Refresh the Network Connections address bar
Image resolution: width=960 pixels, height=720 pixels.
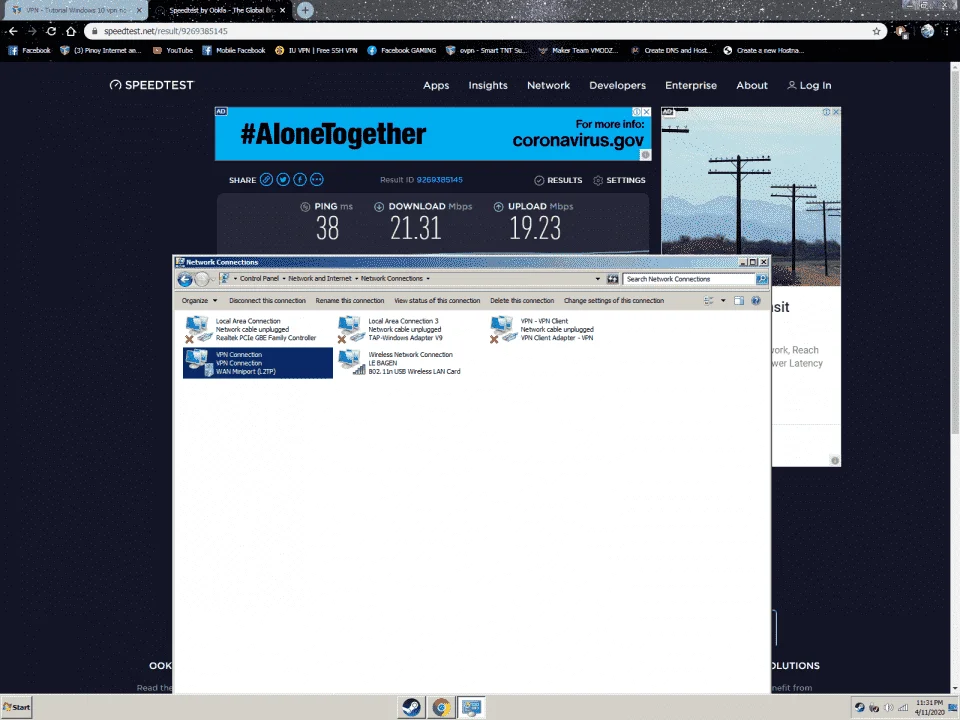click(x=612, y=279)
